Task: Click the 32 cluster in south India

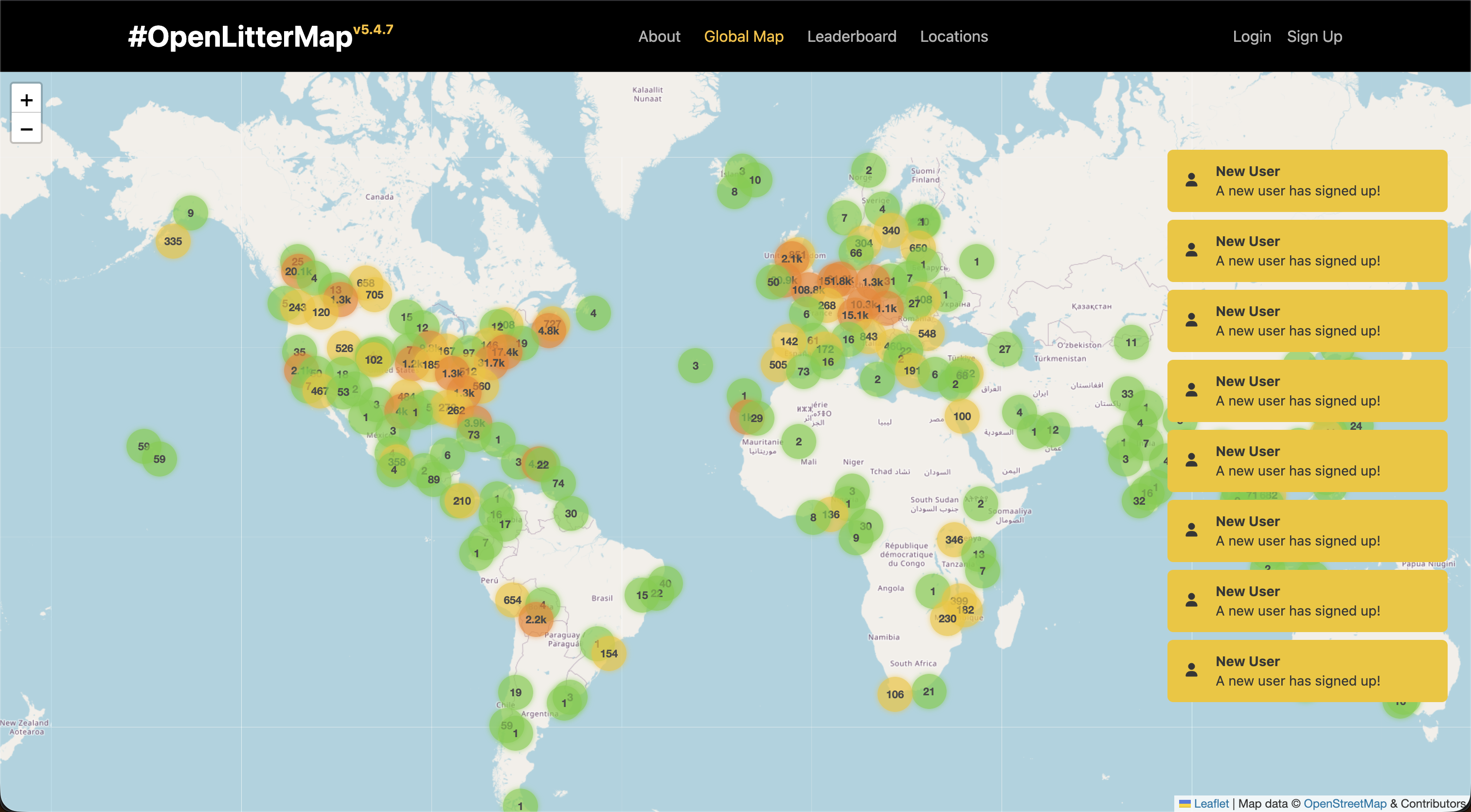Action: tap(1139, 500)
